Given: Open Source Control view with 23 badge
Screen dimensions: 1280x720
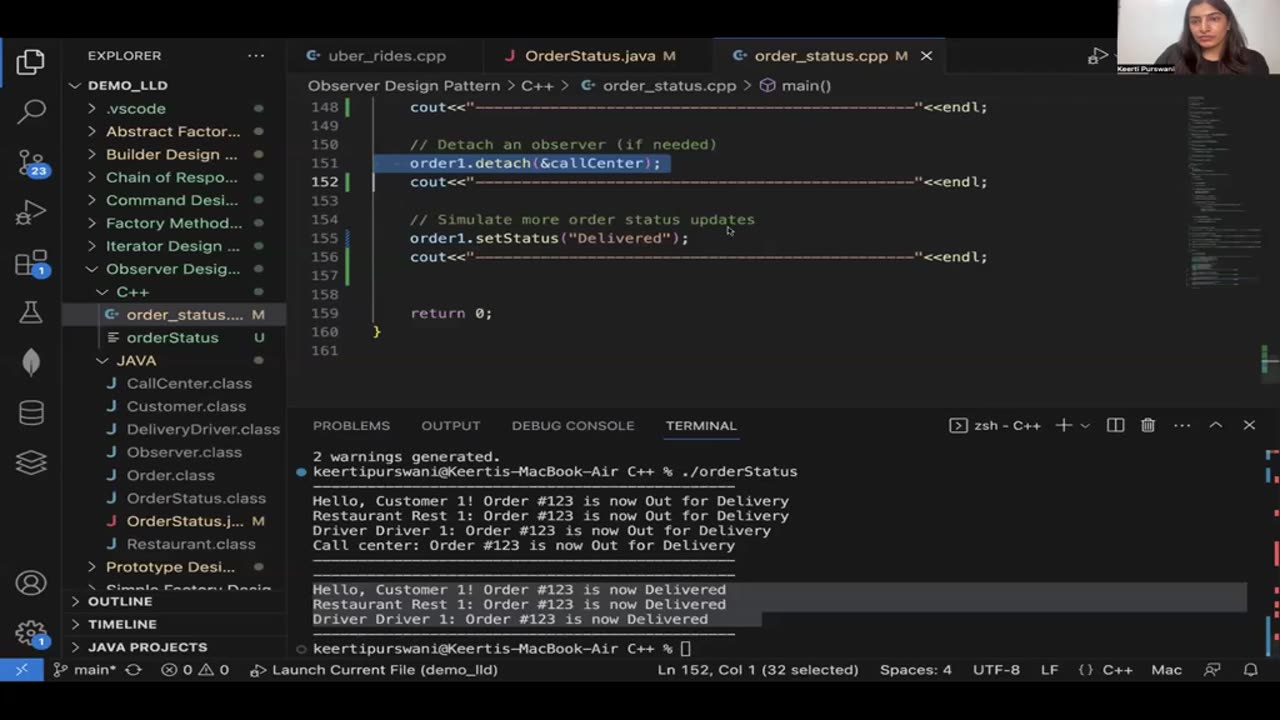Looking at the screenshot, I should pyautogui.click(x=30, y=162).
